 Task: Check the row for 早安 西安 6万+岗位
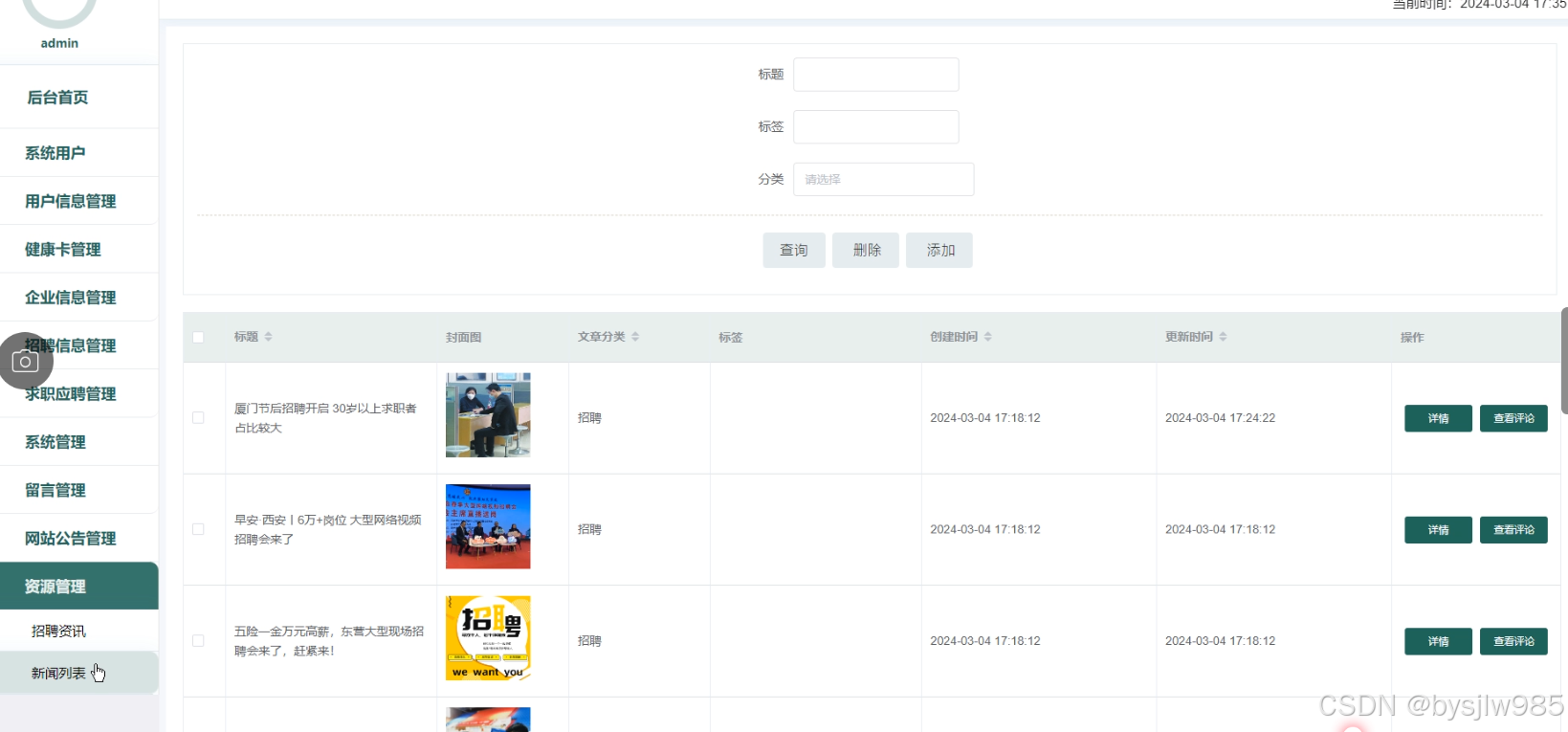tap(198, 529)
